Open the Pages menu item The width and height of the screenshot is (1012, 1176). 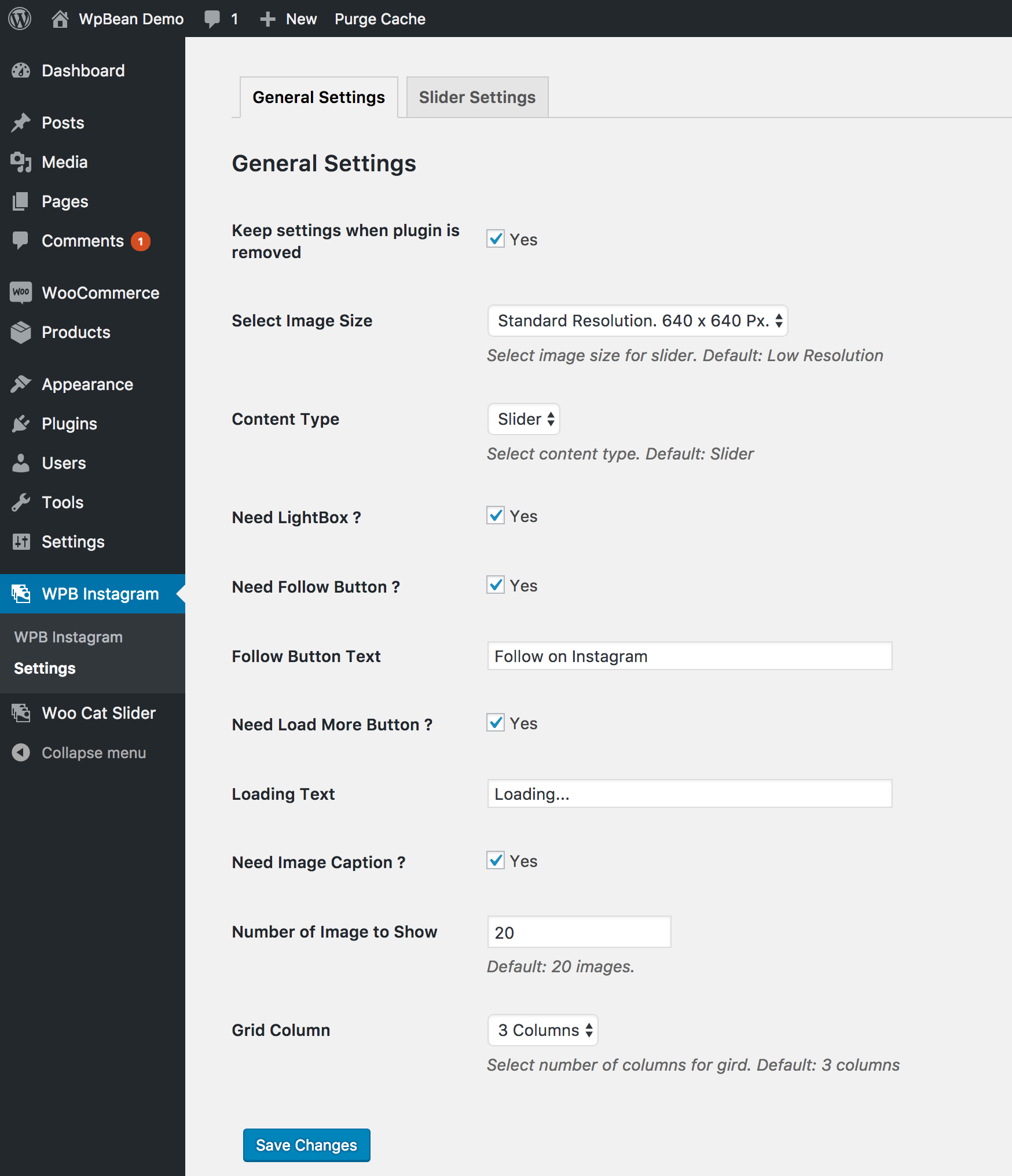click(93, 201)
